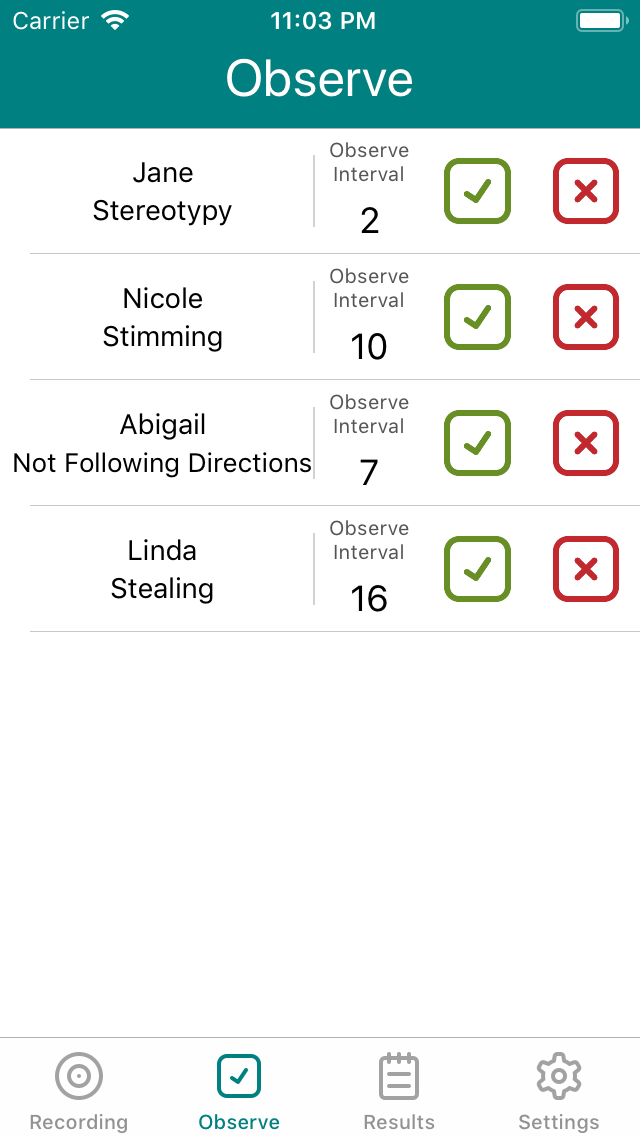The height and width of the screenshot is (1136, 640).
Task: Tap green checkmark for Linda Stealing
Action: click(477, 569)
